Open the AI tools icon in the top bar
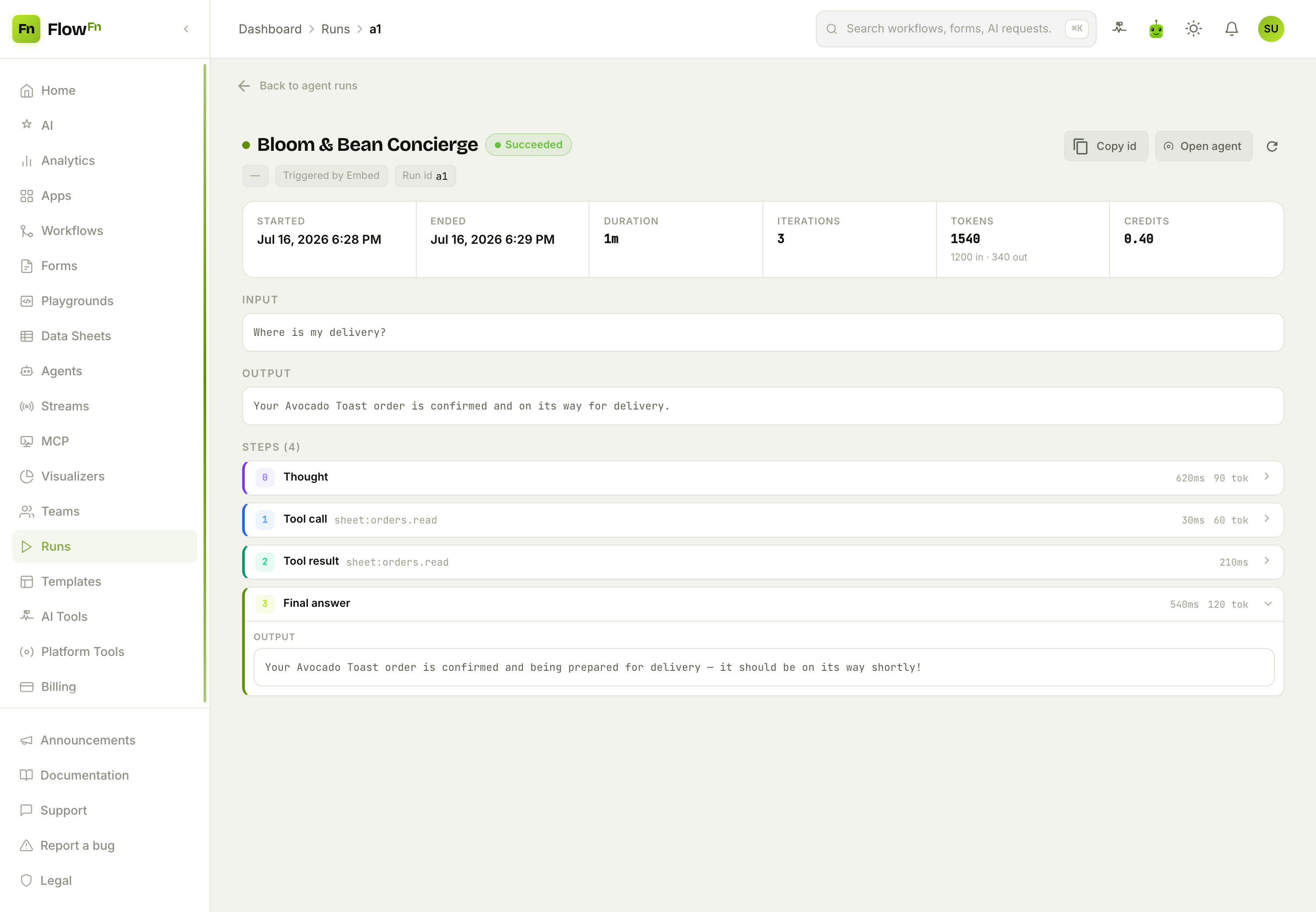This screenshot has width=1316, height=912. (1119, 28)
